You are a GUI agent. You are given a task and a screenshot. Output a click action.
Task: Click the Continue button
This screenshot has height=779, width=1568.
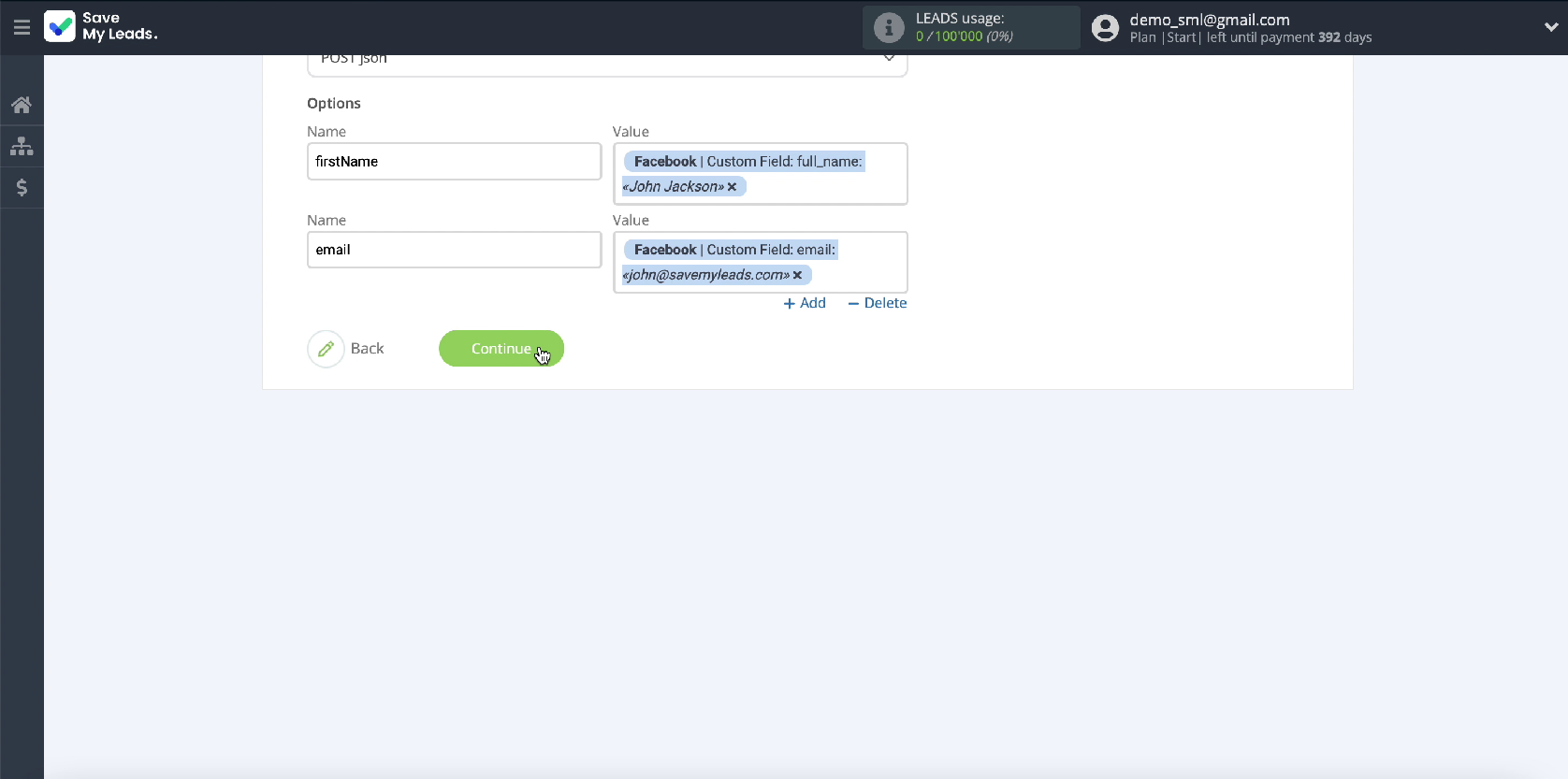pyautogui.click(x=501, y=349)
